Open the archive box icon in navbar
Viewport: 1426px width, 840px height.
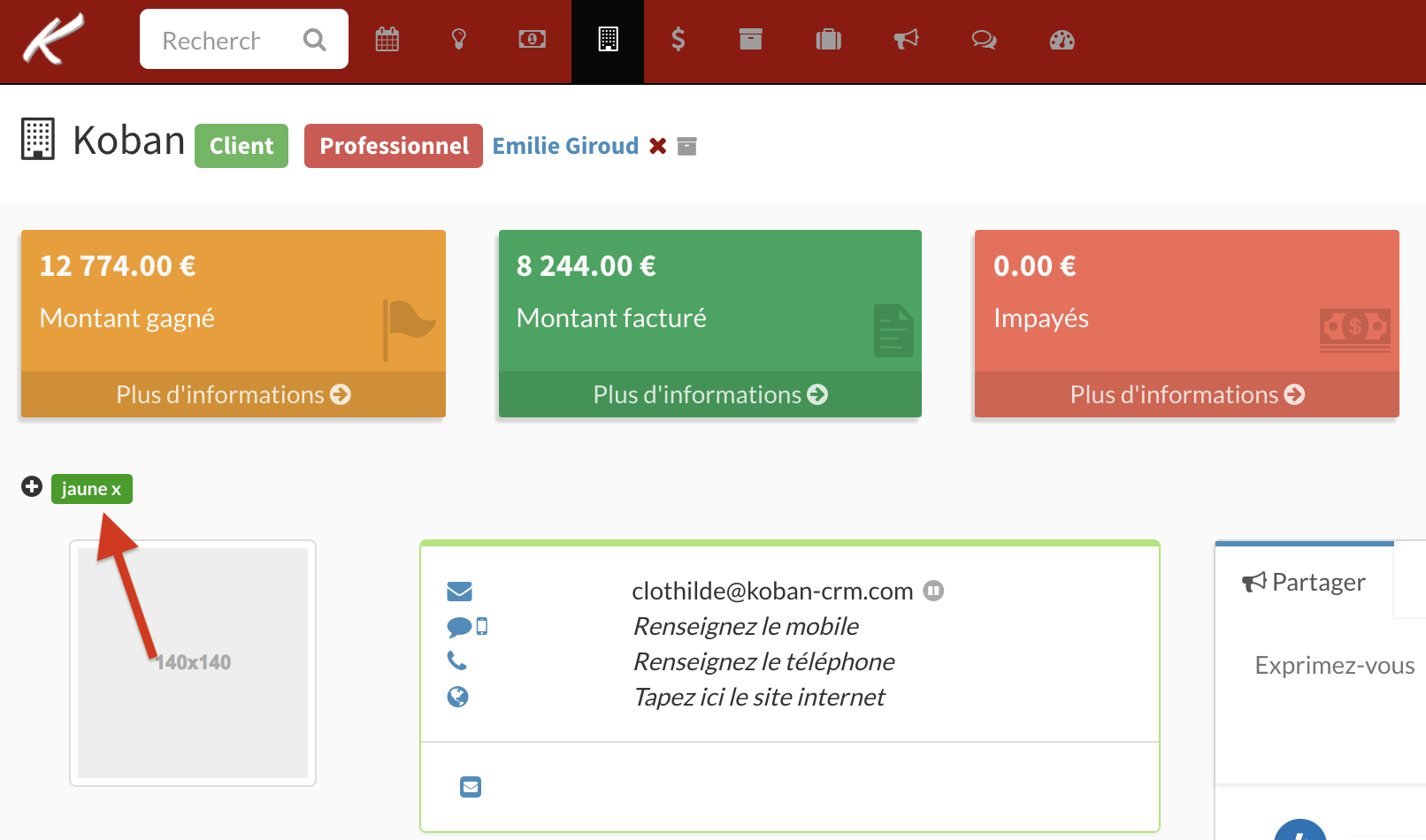751,40
